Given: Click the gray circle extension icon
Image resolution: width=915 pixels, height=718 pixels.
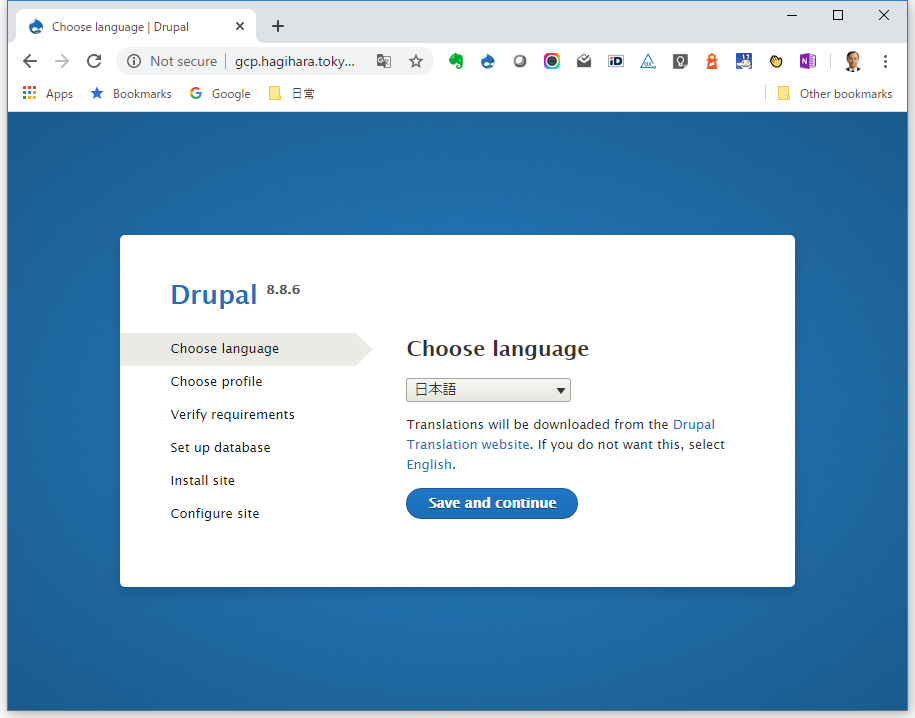Looking at the screenshot, I should pyautogui.click(x=520, y=61).
